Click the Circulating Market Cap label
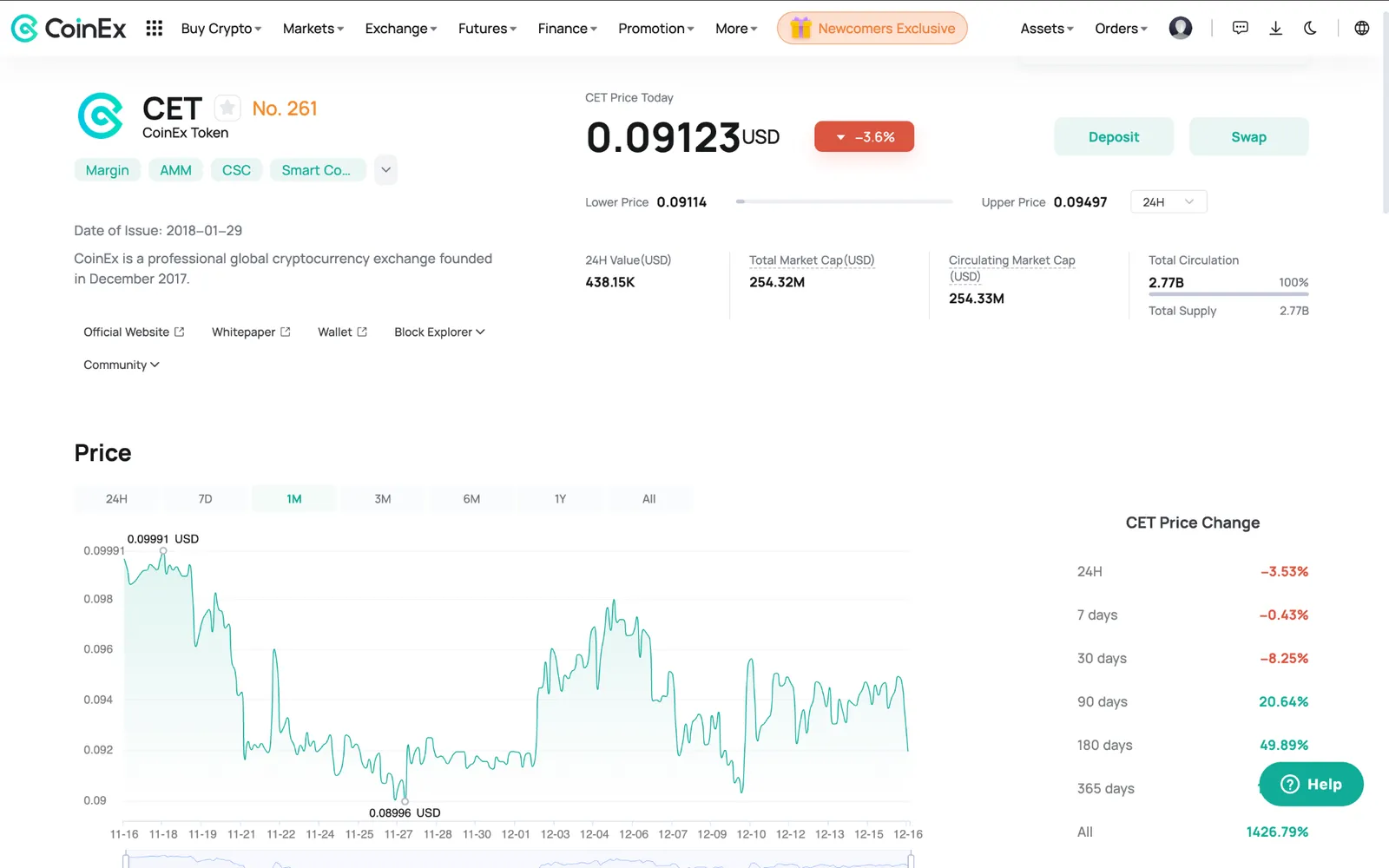This screenshot has width=1389, height=868. coord(1011,268)
